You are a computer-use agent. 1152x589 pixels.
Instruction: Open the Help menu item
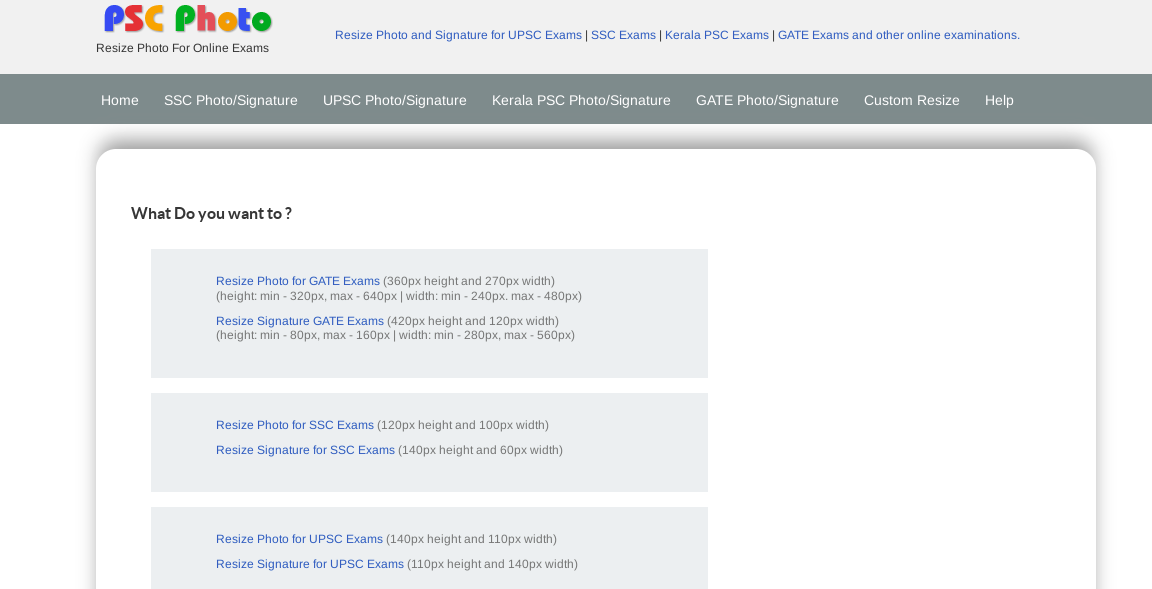tap(999, 100)
